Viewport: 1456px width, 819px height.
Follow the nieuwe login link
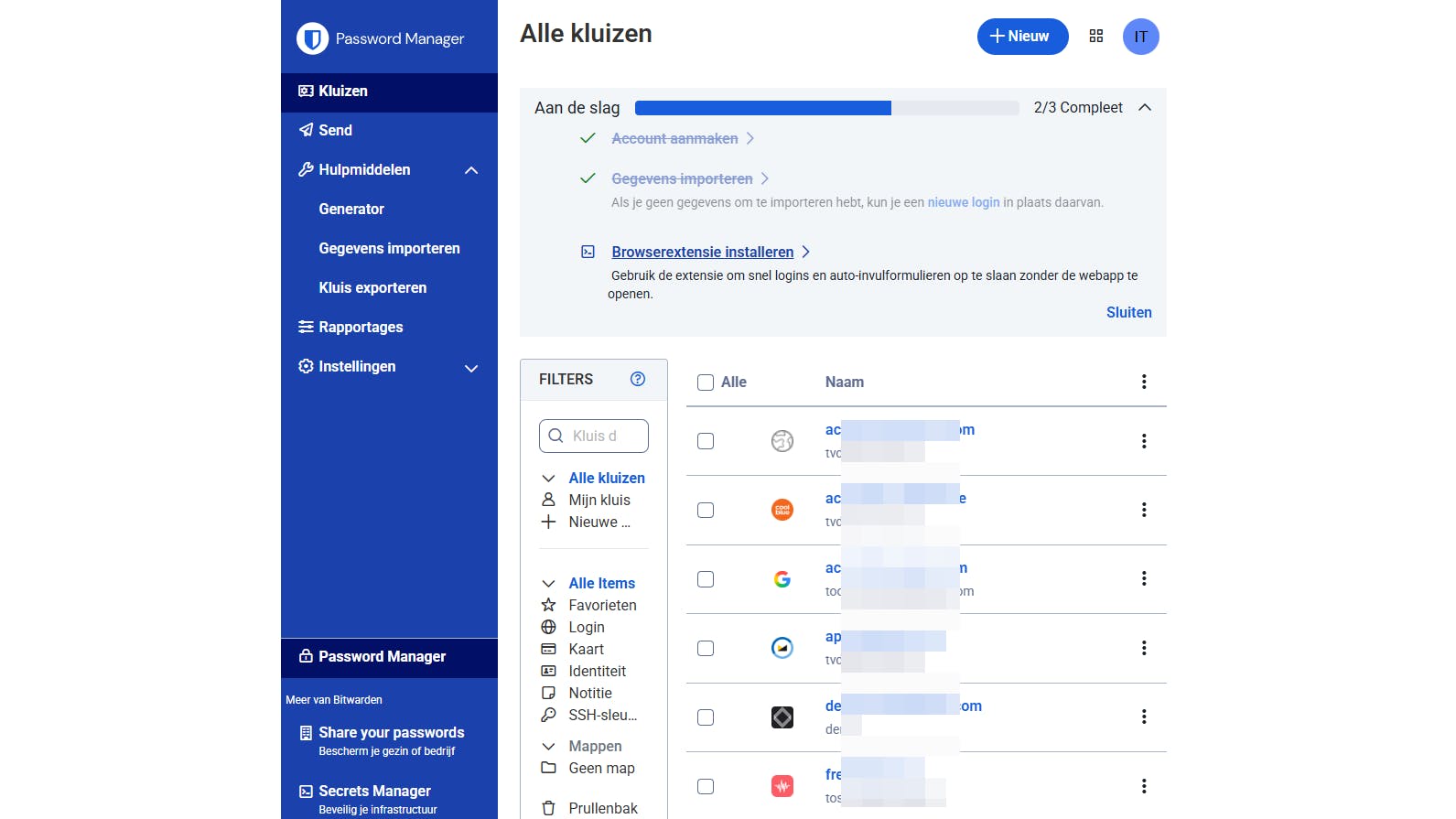[964, 202]
